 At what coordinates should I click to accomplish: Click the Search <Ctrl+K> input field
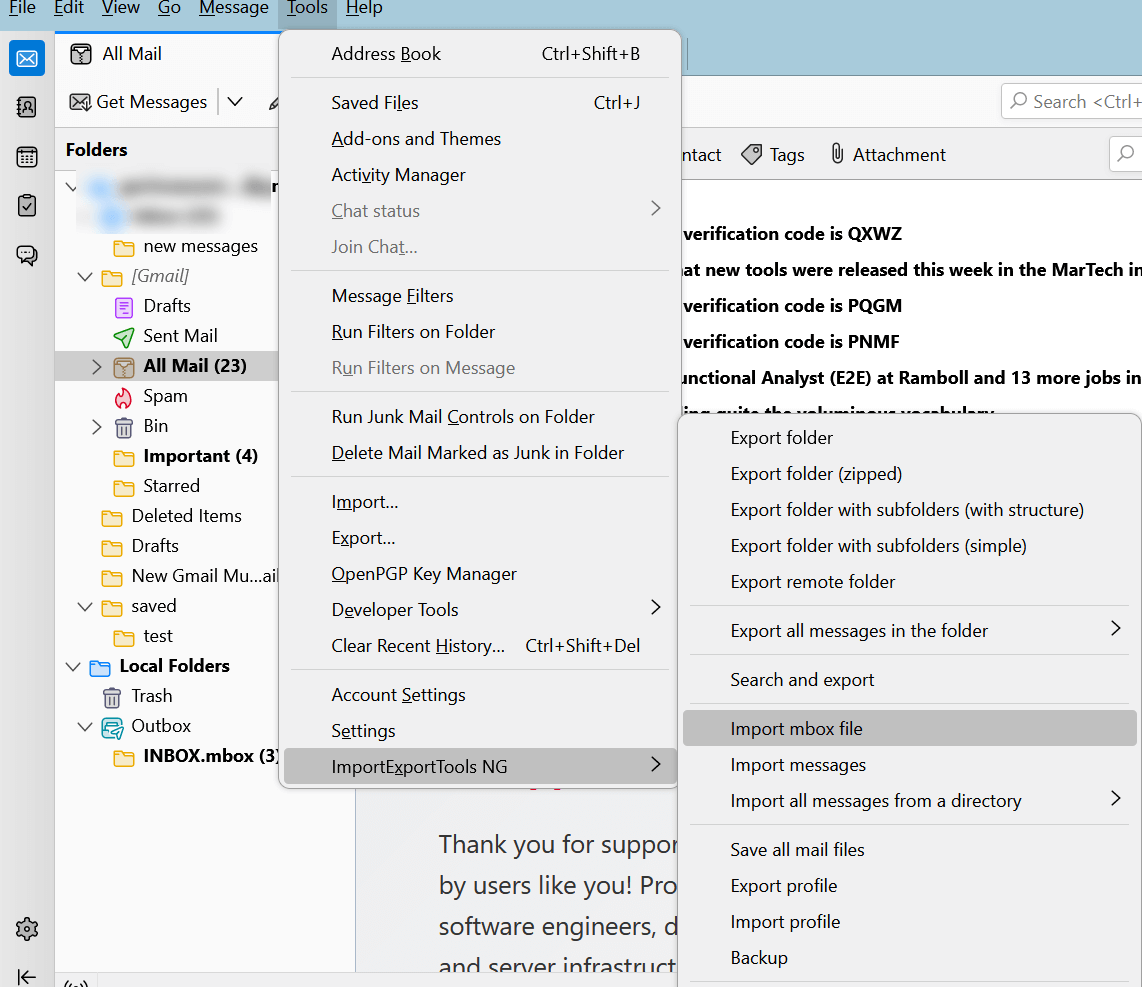coord(1072,101)
